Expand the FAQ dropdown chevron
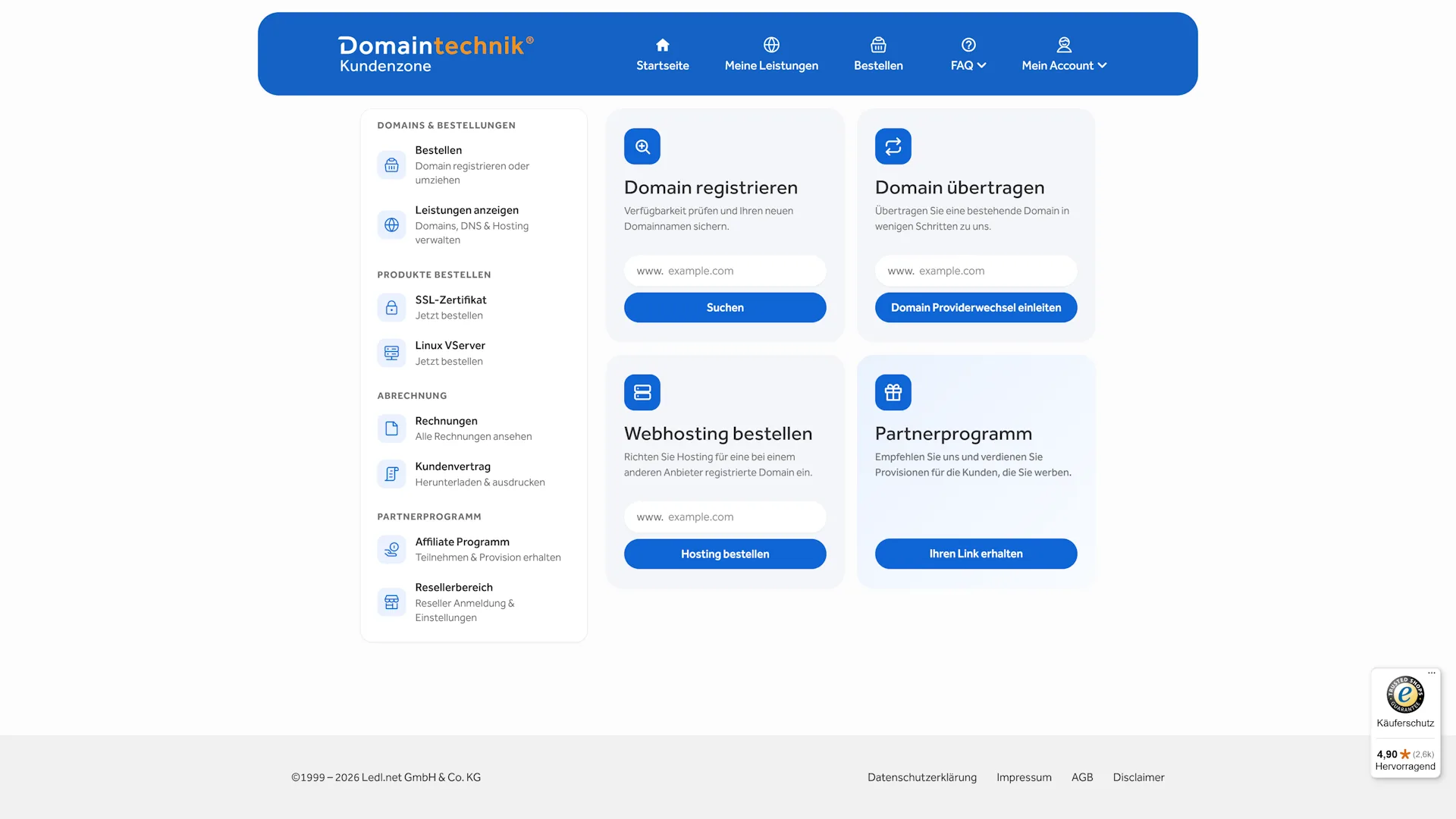This screenshot has height=819, width=1456. pyautogui.click(x=981, y=65)
